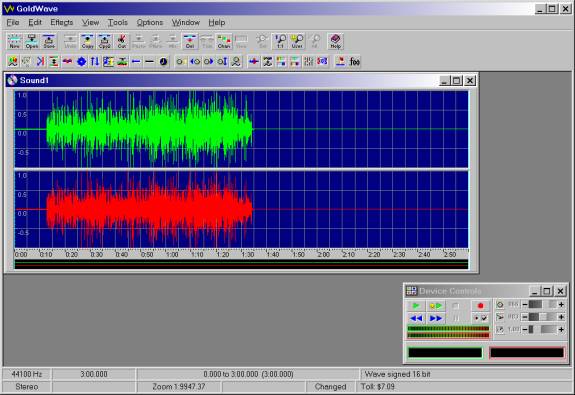Click the Copy To (Cpy2) toolbar icon
Image resolution: width=575 pixels, height=395 pixels.
105,41
